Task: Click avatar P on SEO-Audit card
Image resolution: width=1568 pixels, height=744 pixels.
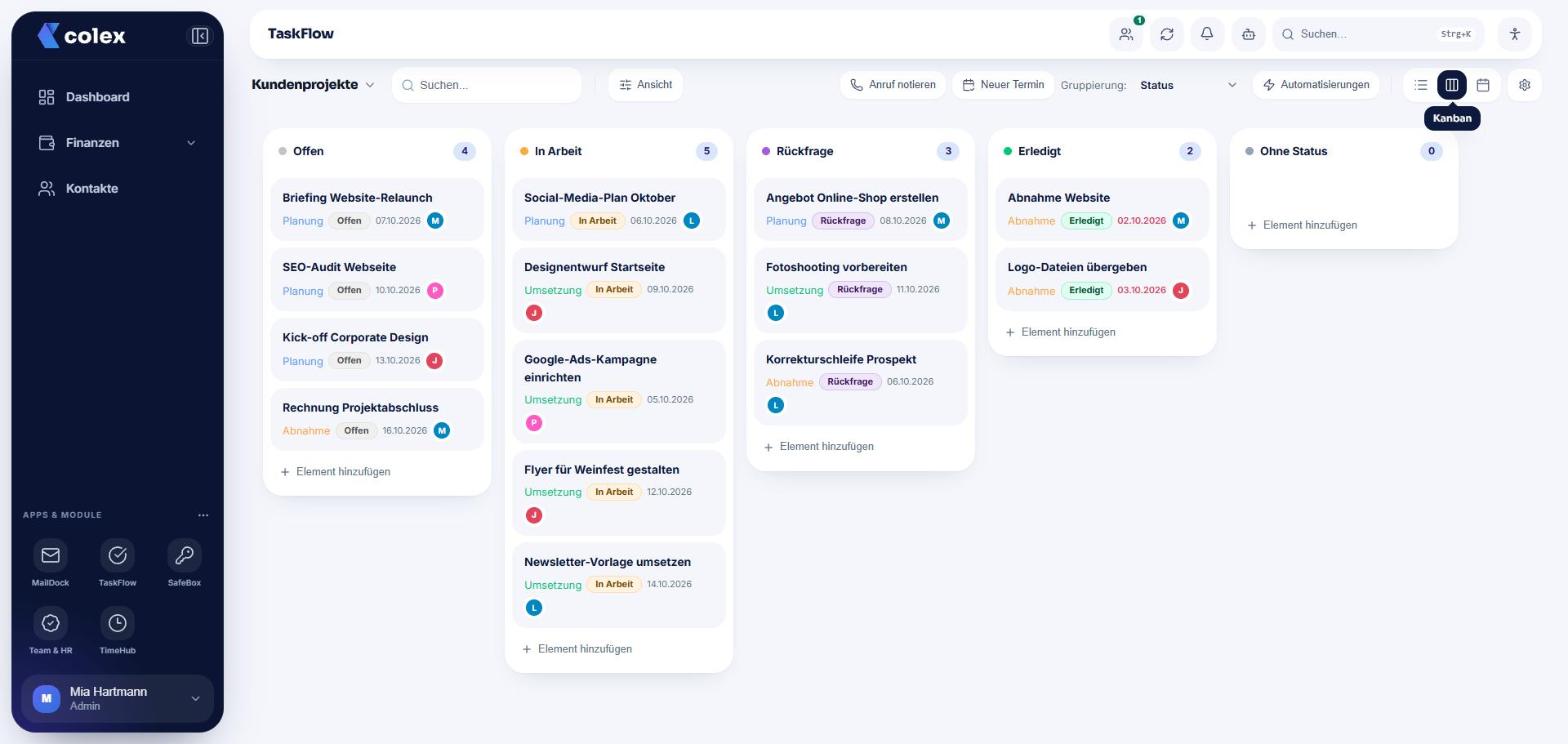Action: 435,291
